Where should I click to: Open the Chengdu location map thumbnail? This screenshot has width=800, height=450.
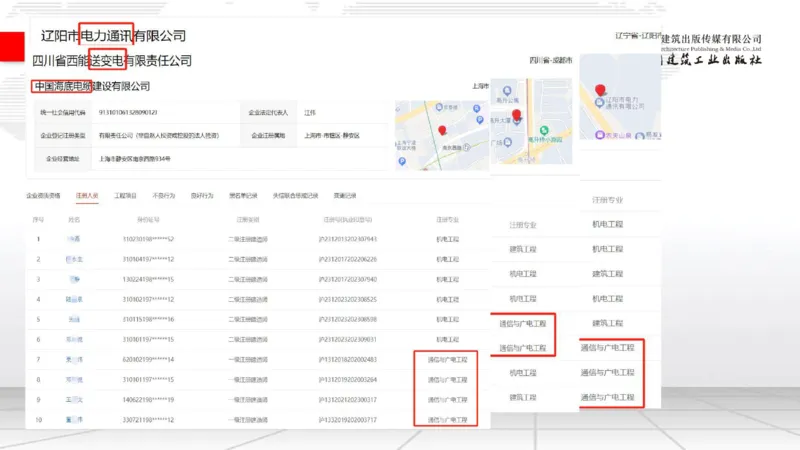[531, 121]
